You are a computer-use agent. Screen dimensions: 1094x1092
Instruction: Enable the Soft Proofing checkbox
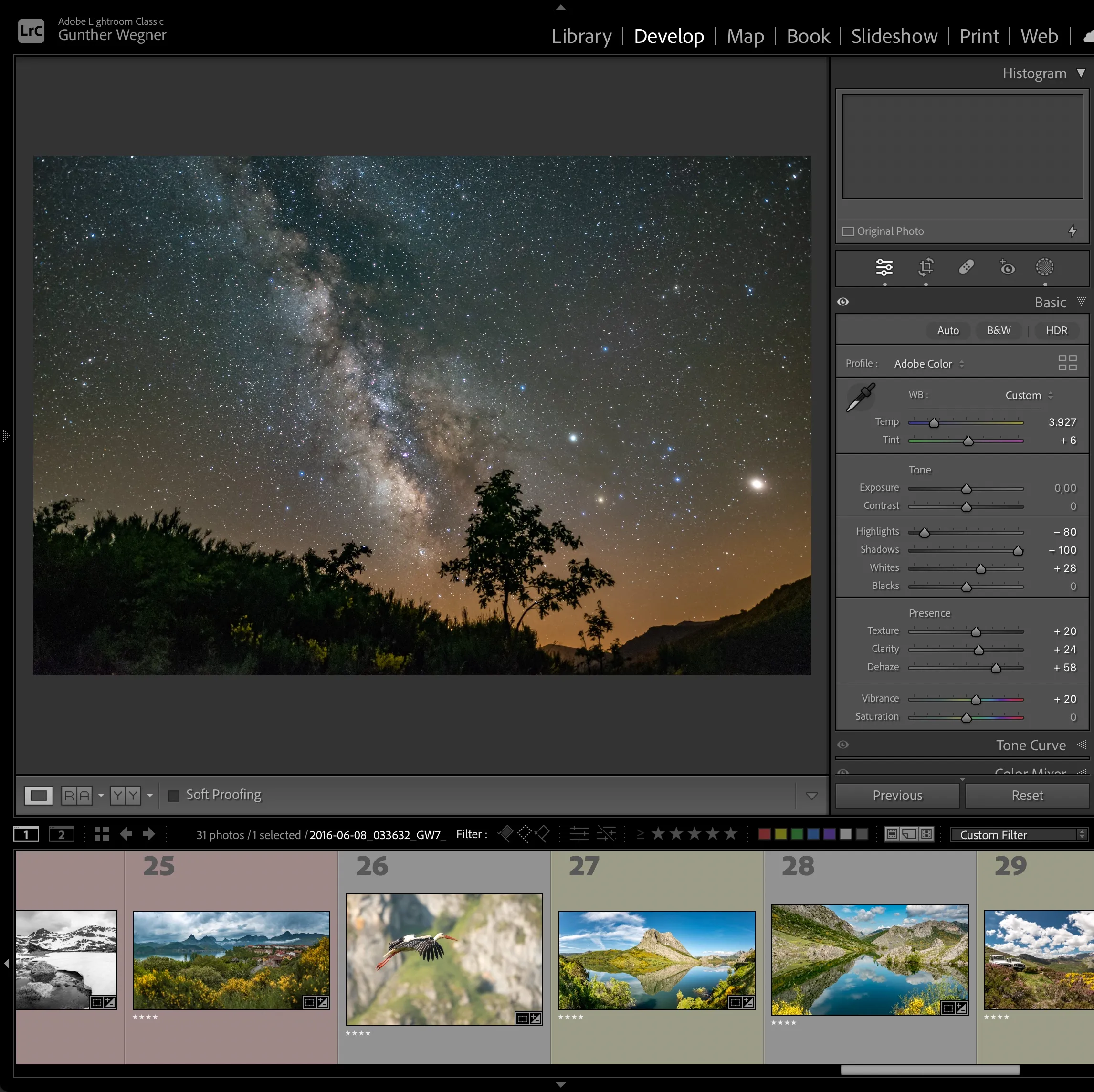(x=174, y=795)
